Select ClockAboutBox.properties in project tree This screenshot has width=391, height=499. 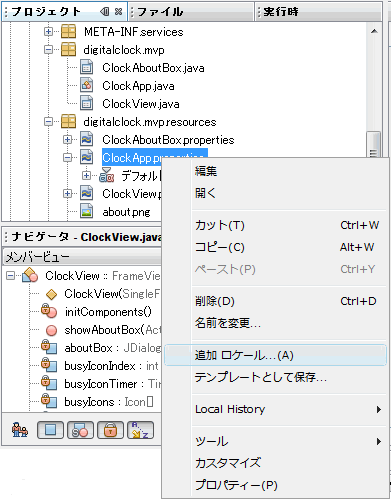point(168,140)
